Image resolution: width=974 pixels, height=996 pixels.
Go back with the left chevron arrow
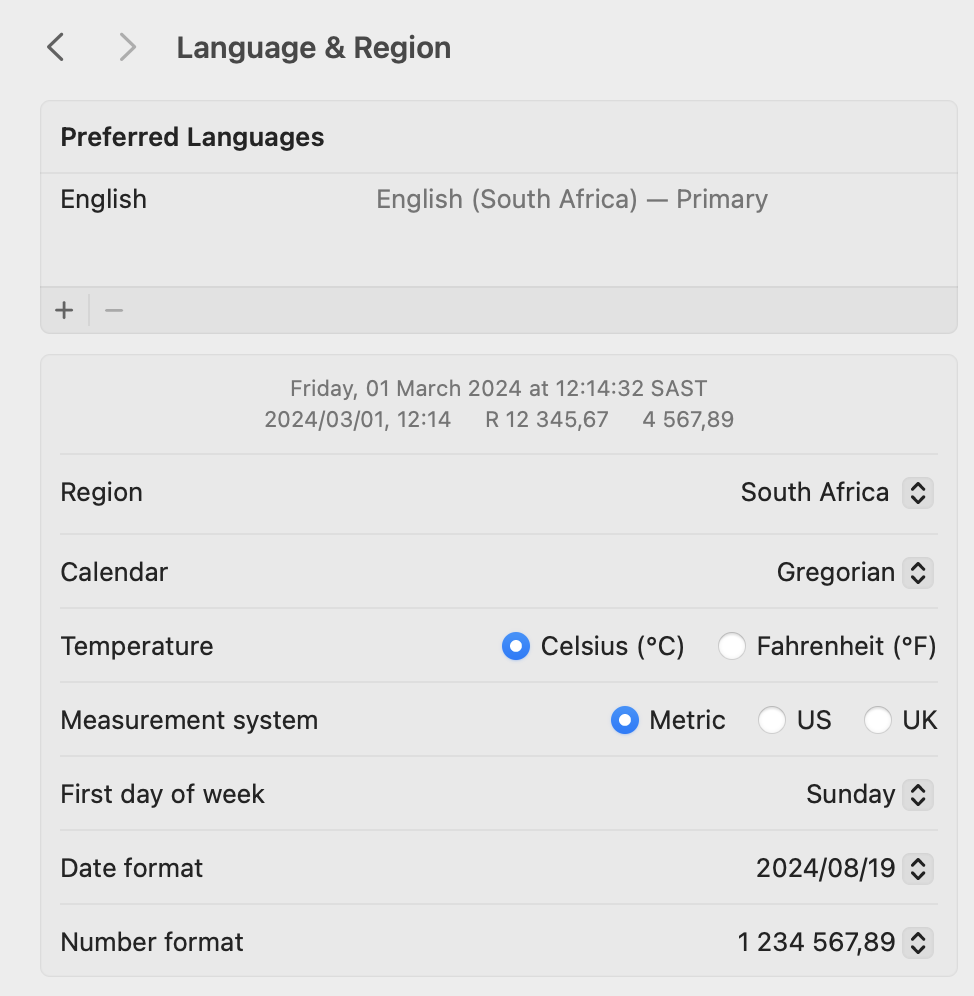pos(56,48)
